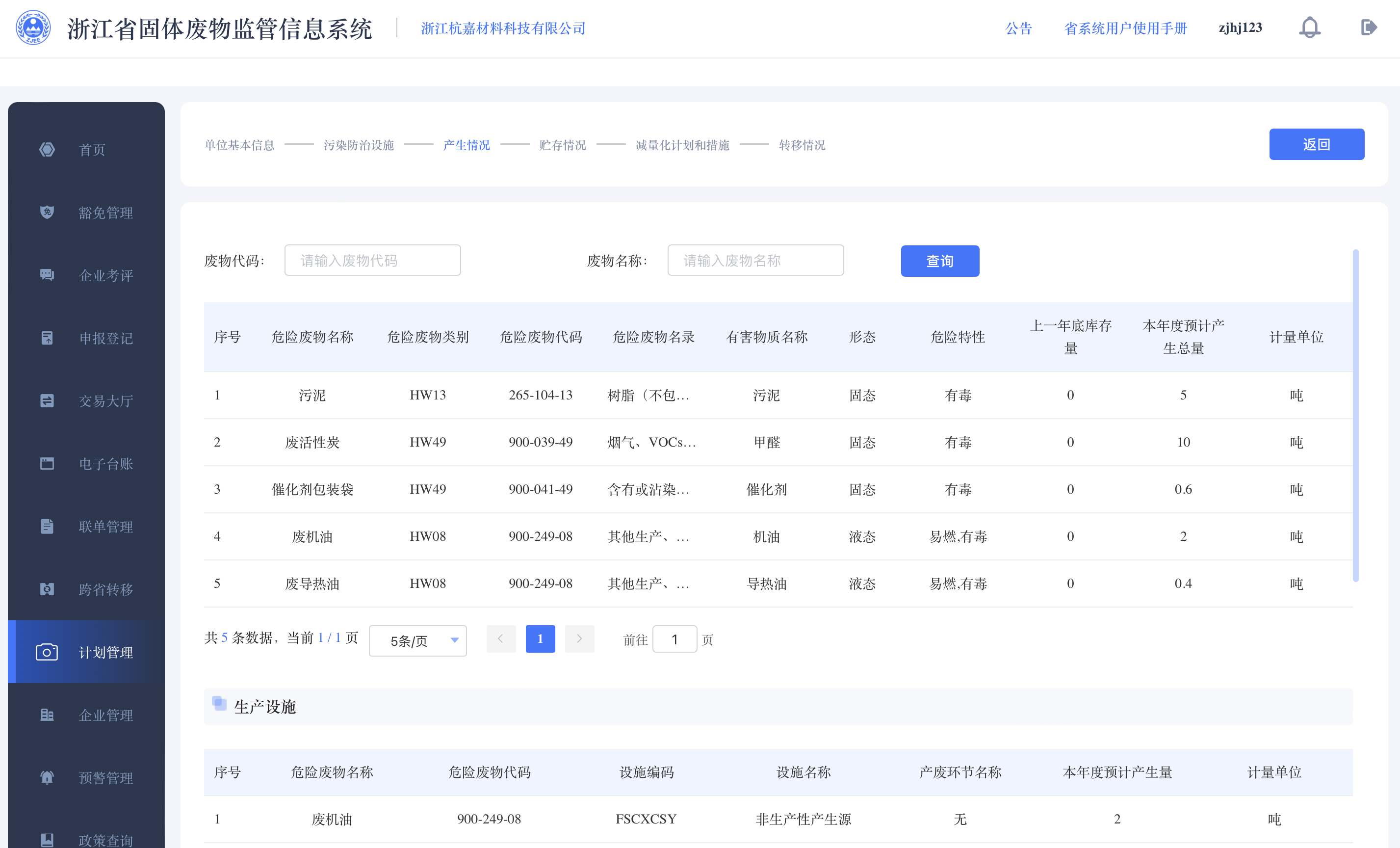Click the 首页 home icon
The width and height of the screenshot is (1400, 848).
[x=47, y=150]
